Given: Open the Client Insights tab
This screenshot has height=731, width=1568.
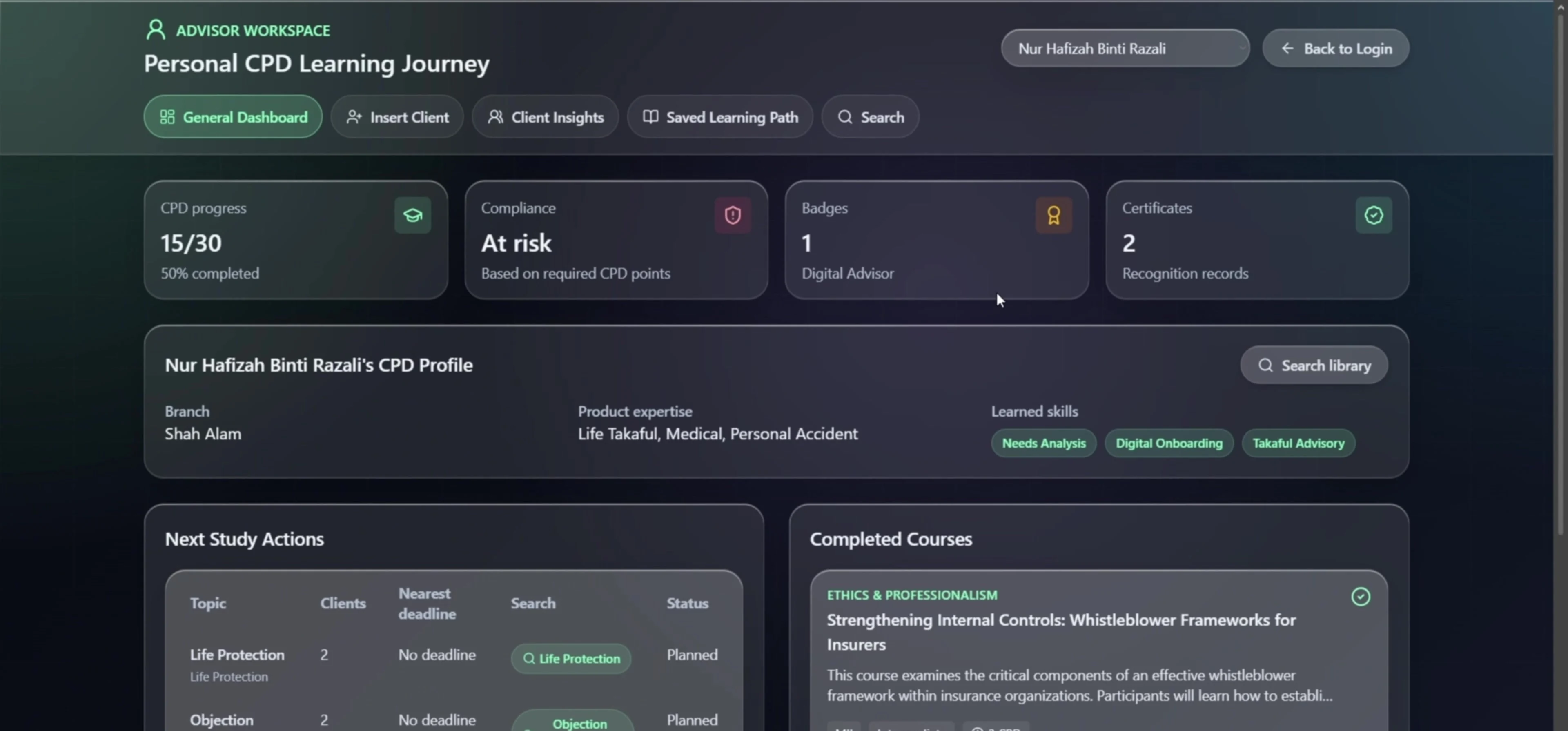Looking at the screenshot, I should [x=546, y=117].
